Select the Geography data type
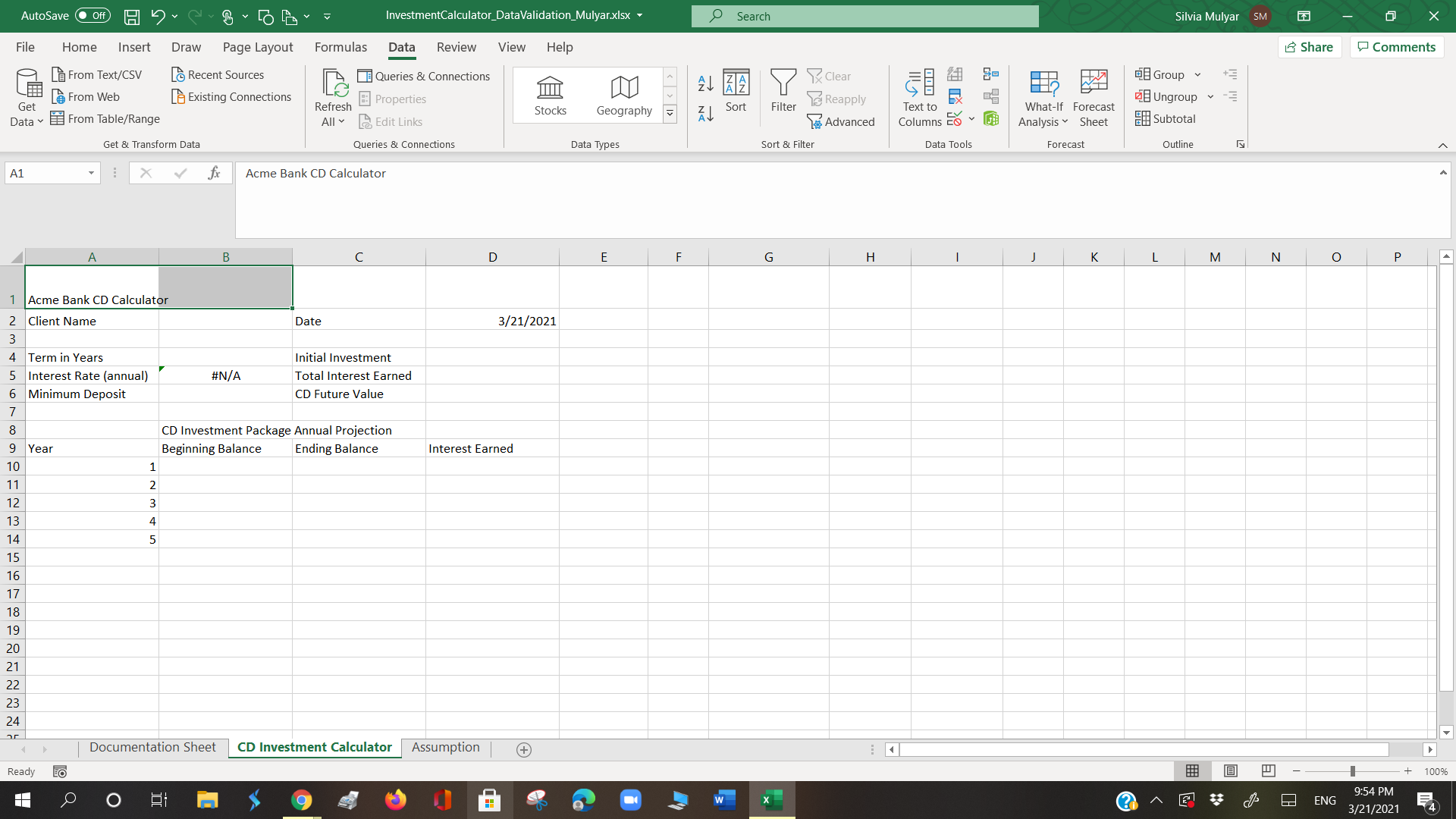This screenshot has height=819, width=1456. pos(624,96)
